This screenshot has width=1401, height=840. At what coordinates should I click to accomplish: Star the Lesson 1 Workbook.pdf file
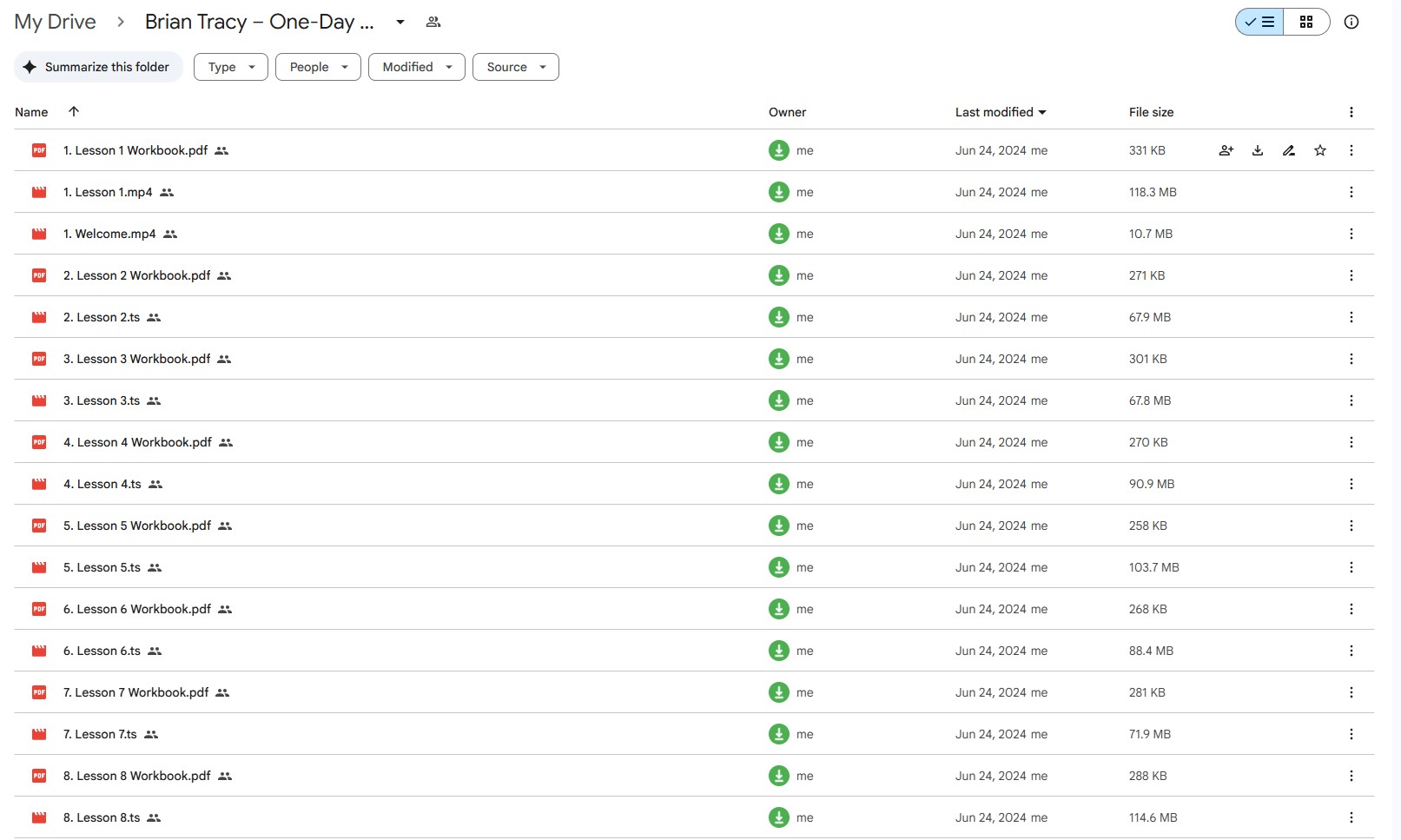[x=1319, y=150]
